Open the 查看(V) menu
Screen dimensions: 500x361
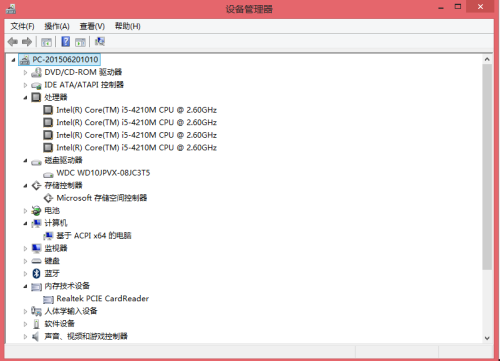coord(92,26)
